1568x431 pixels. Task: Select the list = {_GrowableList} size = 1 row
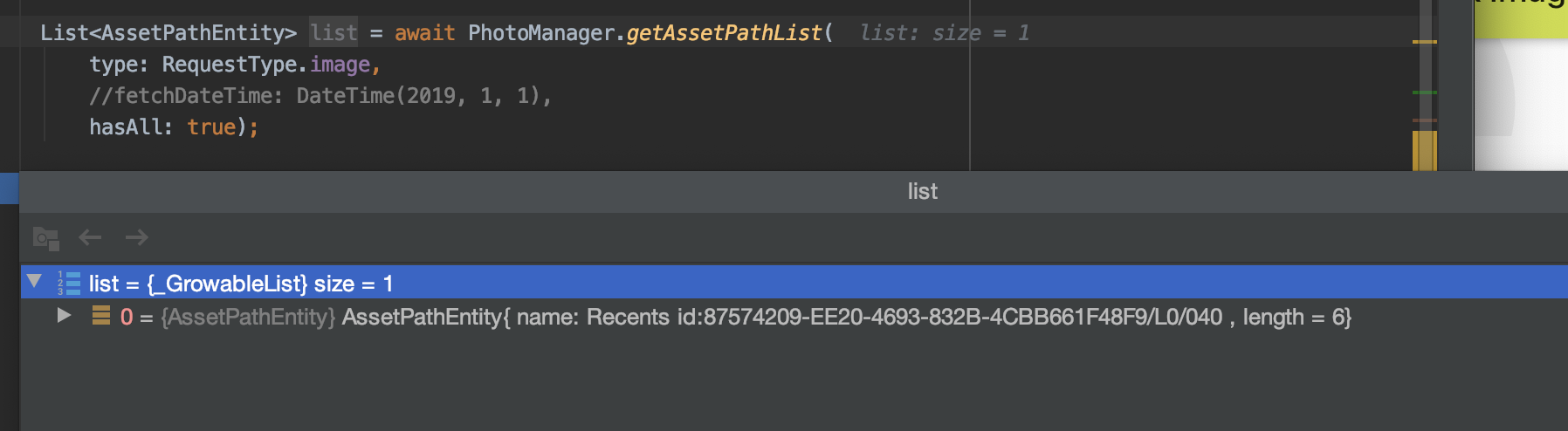794,283
